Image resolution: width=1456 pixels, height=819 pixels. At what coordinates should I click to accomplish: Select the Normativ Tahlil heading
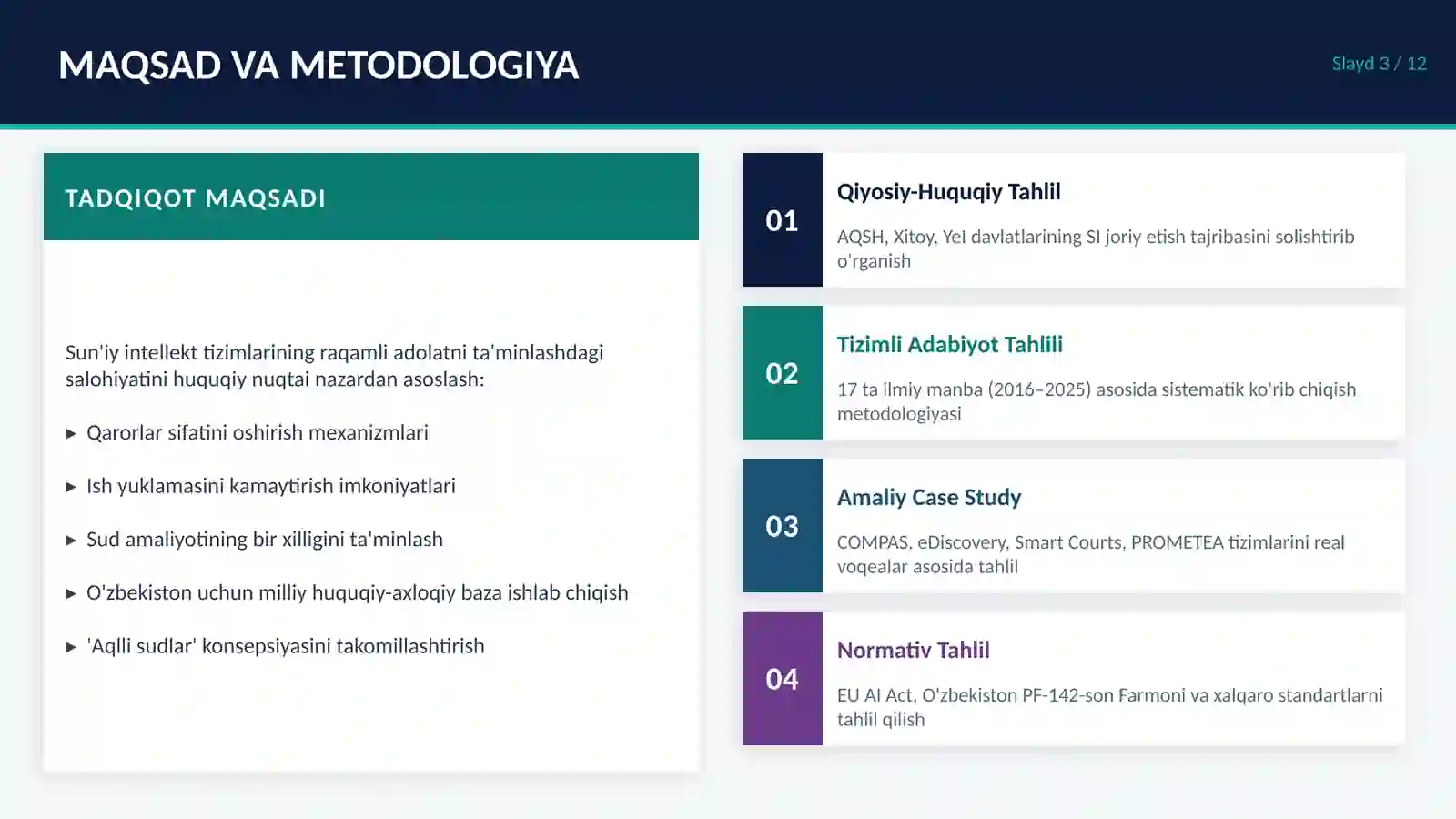click(913, 651)
